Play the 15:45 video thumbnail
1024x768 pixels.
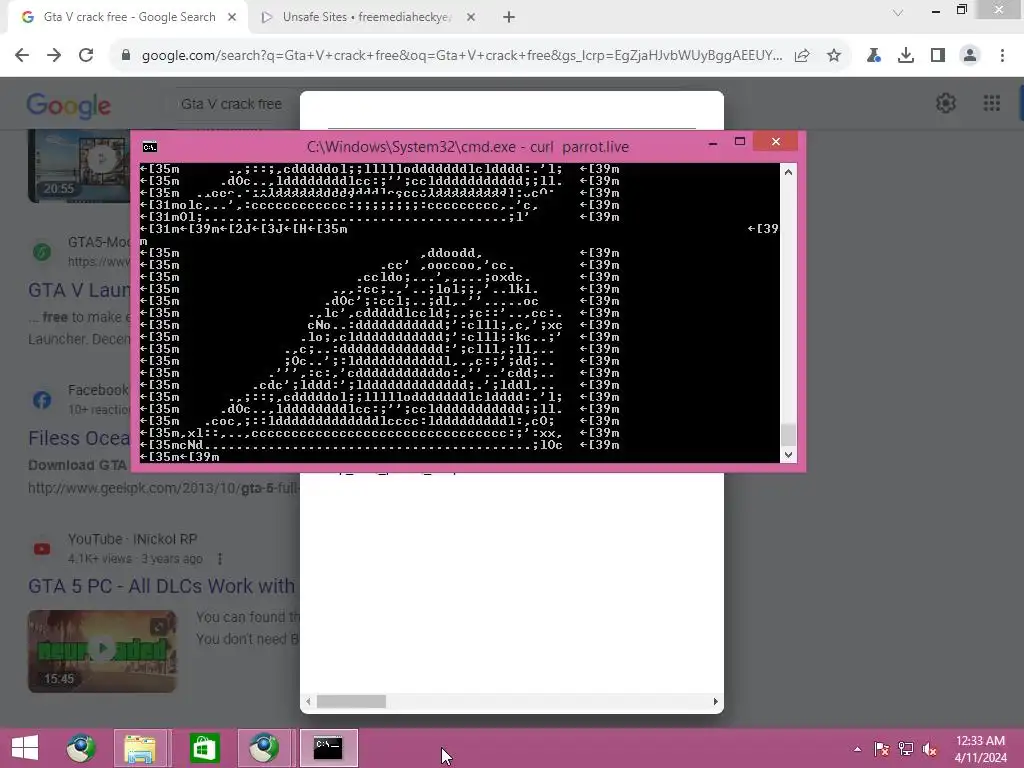point(102,650)
